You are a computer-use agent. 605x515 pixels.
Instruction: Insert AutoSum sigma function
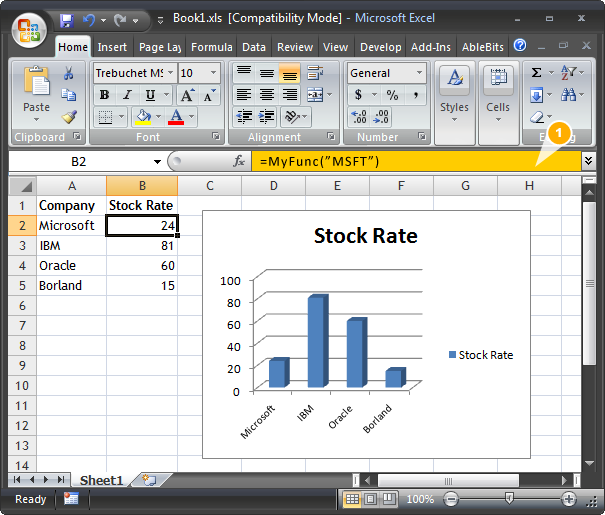point(536,73)
